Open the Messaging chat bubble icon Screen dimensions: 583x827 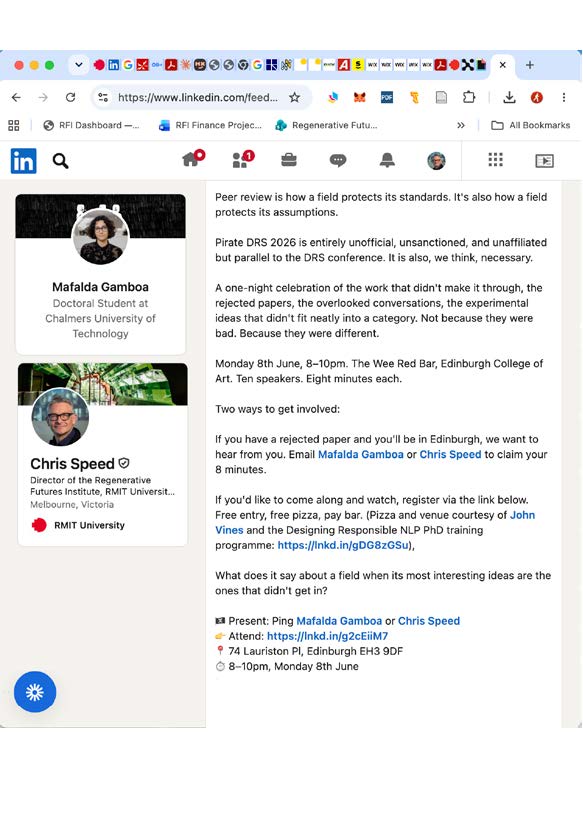tap(338, 160)
